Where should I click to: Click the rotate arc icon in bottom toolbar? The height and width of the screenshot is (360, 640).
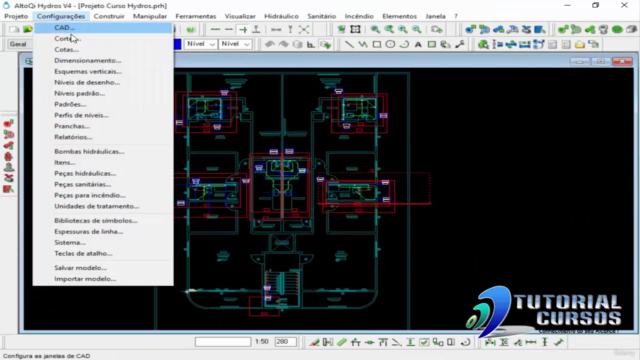click(466, 342)
